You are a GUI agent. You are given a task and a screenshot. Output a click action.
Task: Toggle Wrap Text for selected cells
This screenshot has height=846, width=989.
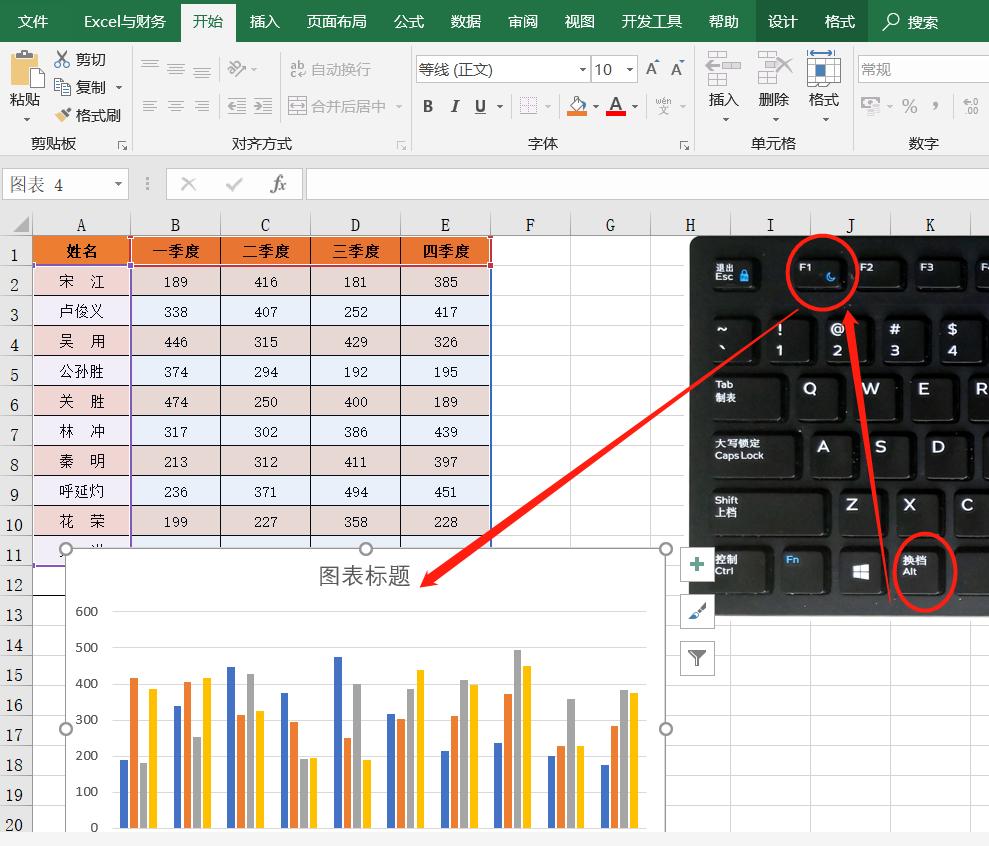point(331,69)
